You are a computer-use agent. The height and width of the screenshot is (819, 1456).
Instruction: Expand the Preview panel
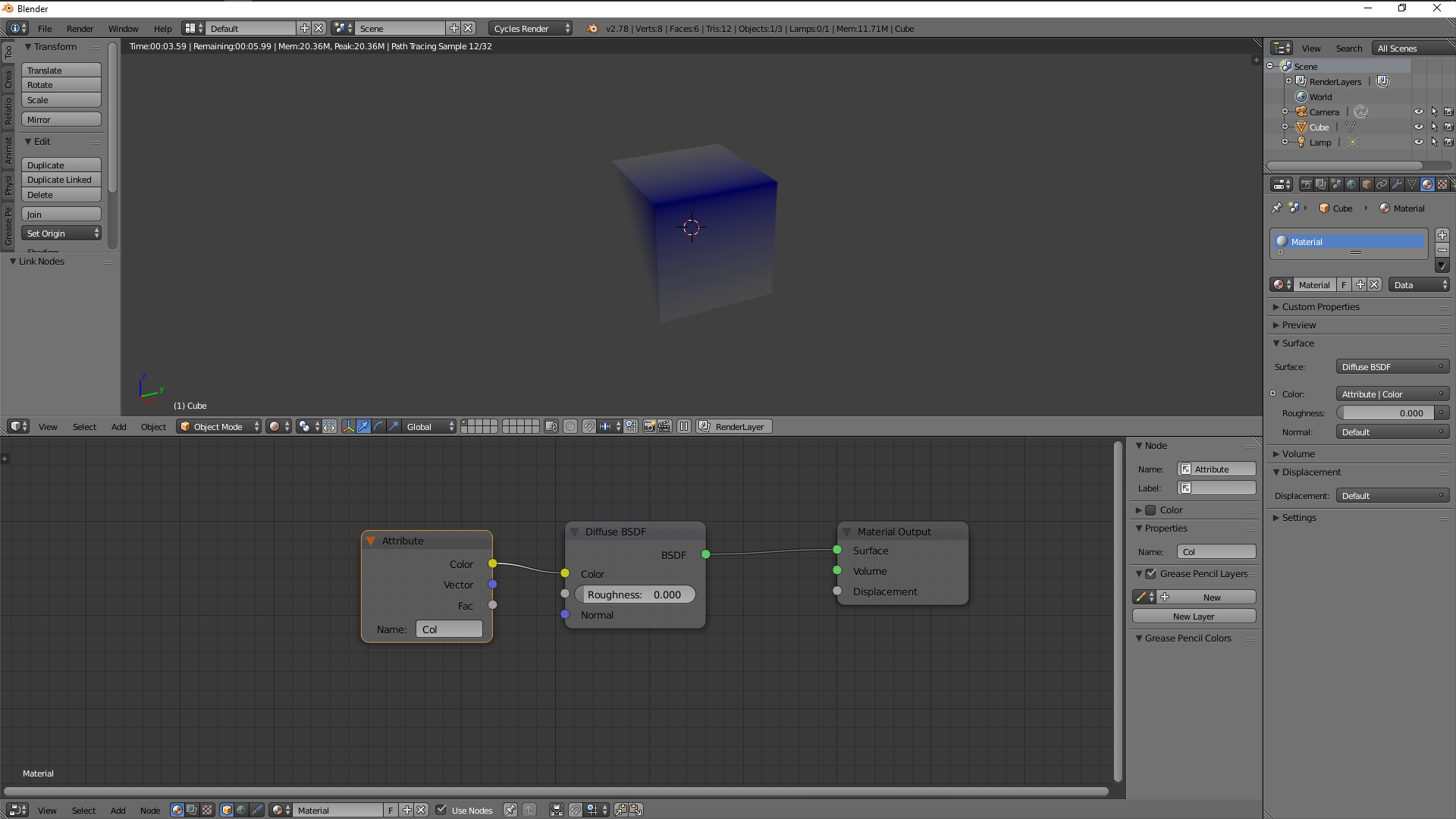1299,325
